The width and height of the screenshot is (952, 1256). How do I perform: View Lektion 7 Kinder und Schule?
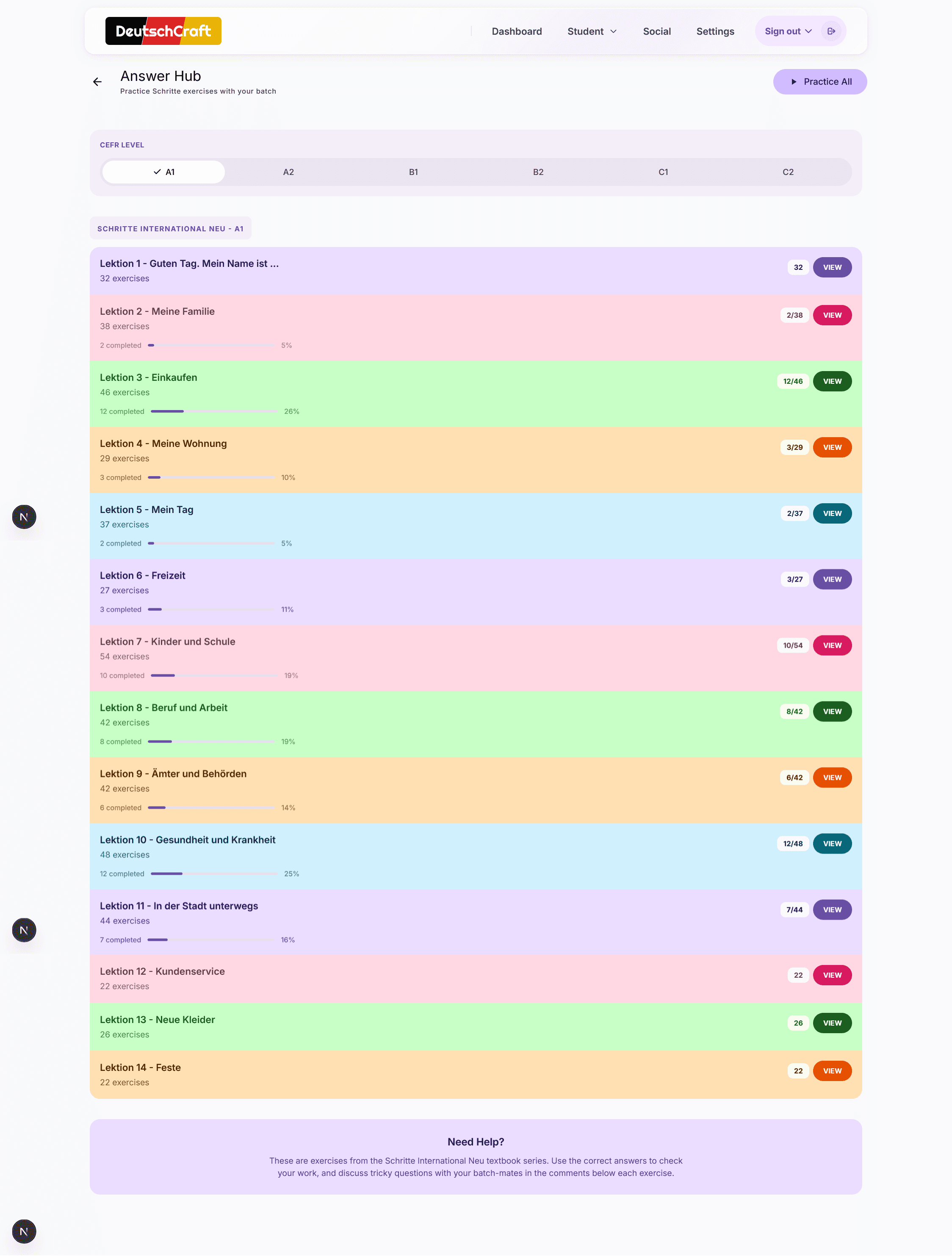coord(832,645)
